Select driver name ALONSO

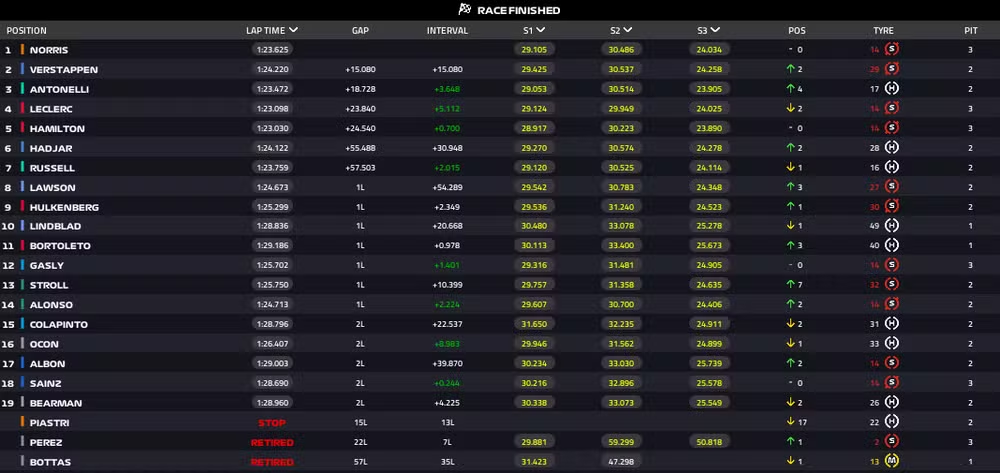51,305
